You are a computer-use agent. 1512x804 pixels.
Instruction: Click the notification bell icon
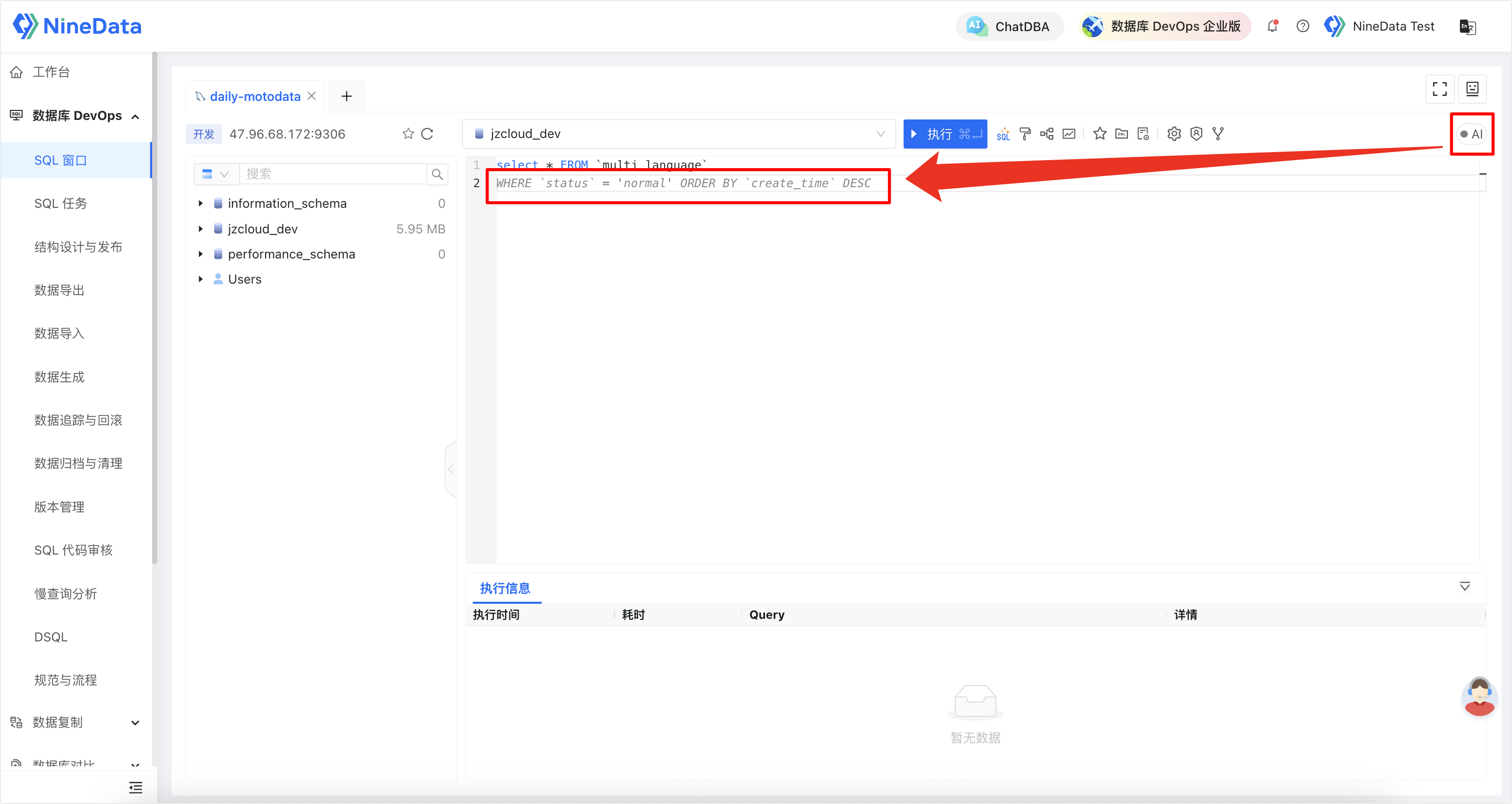1272,27
